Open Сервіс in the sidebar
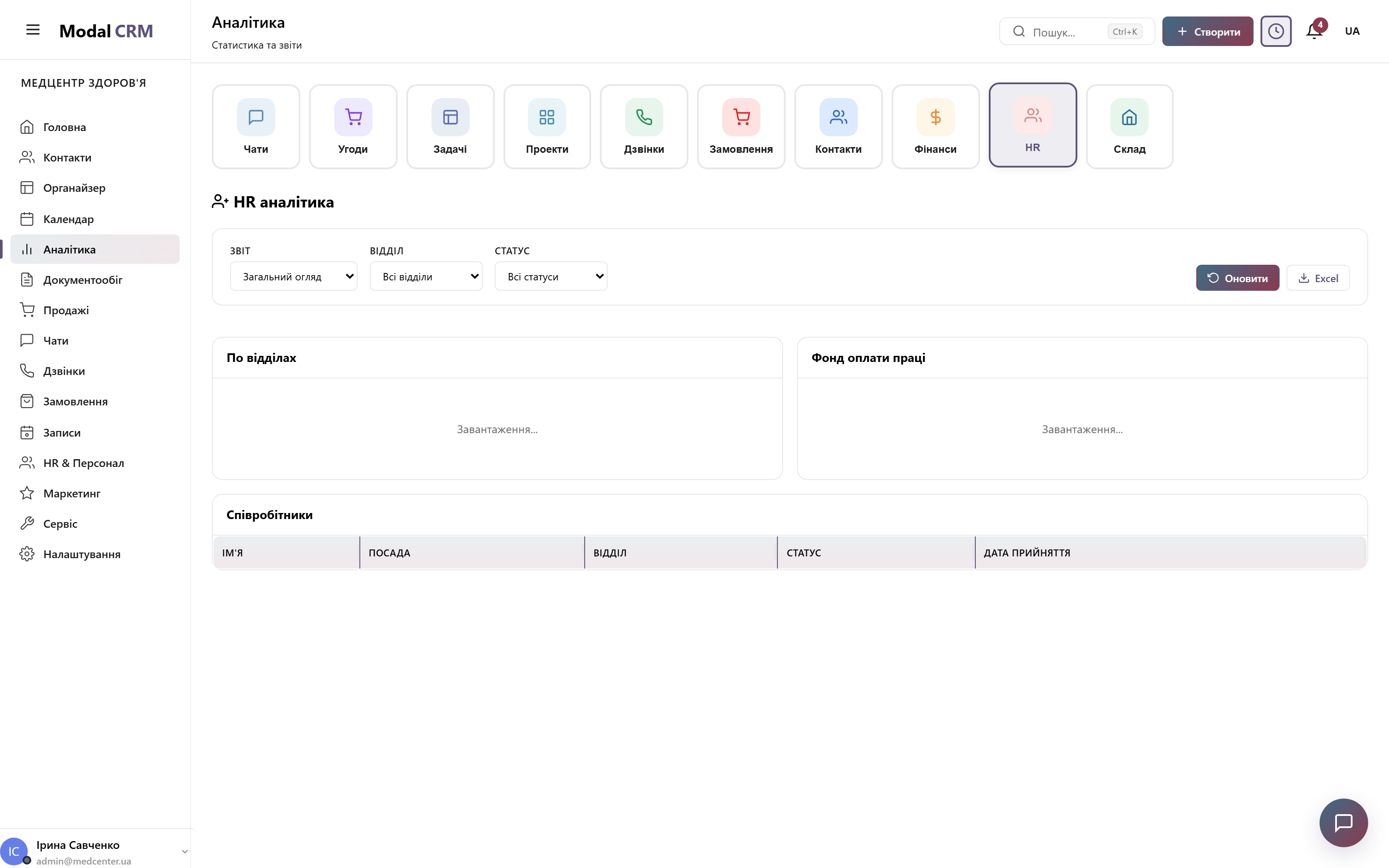 point(95,523)
